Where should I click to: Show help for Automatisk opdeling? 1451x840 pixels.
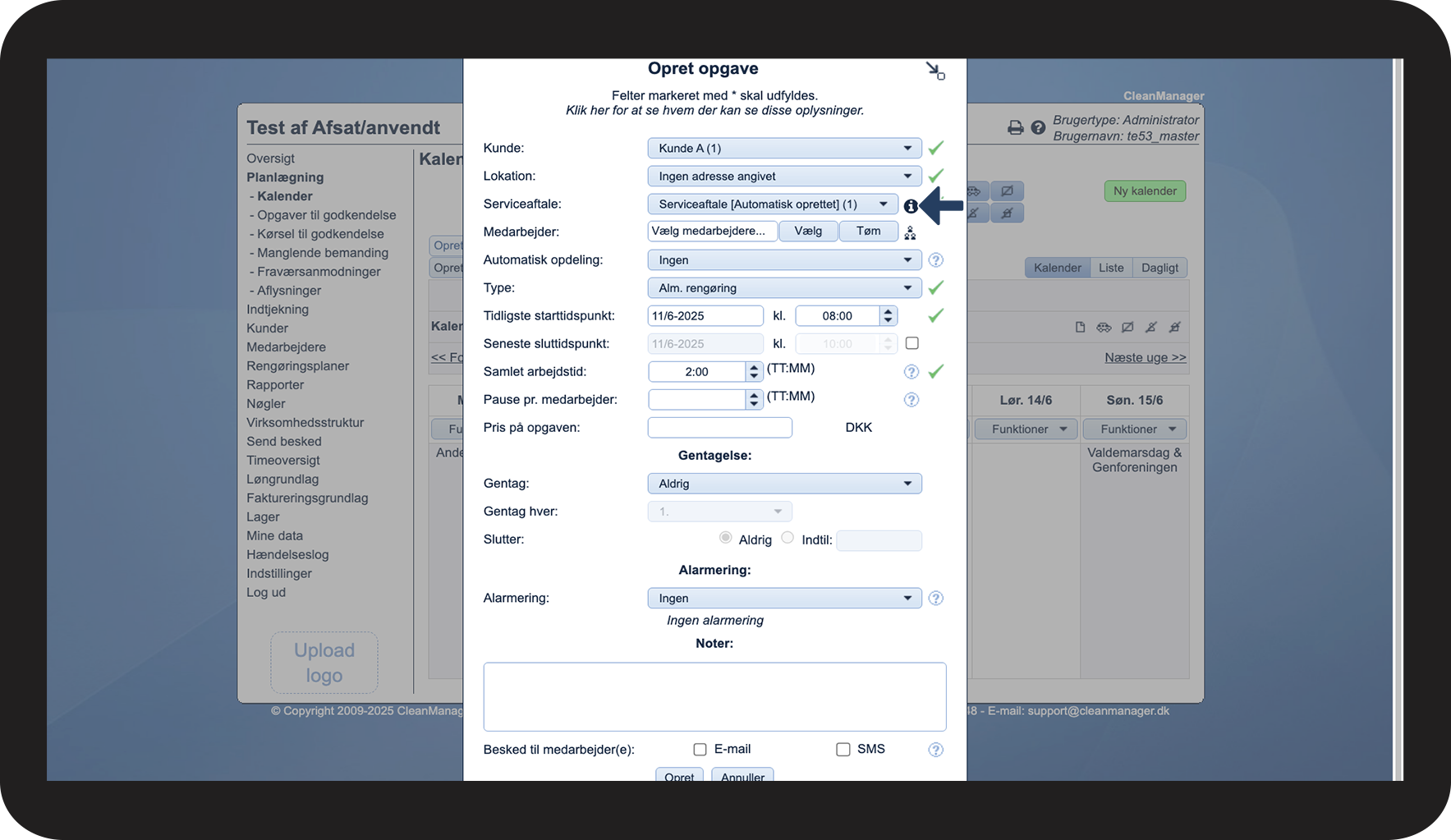935,260
